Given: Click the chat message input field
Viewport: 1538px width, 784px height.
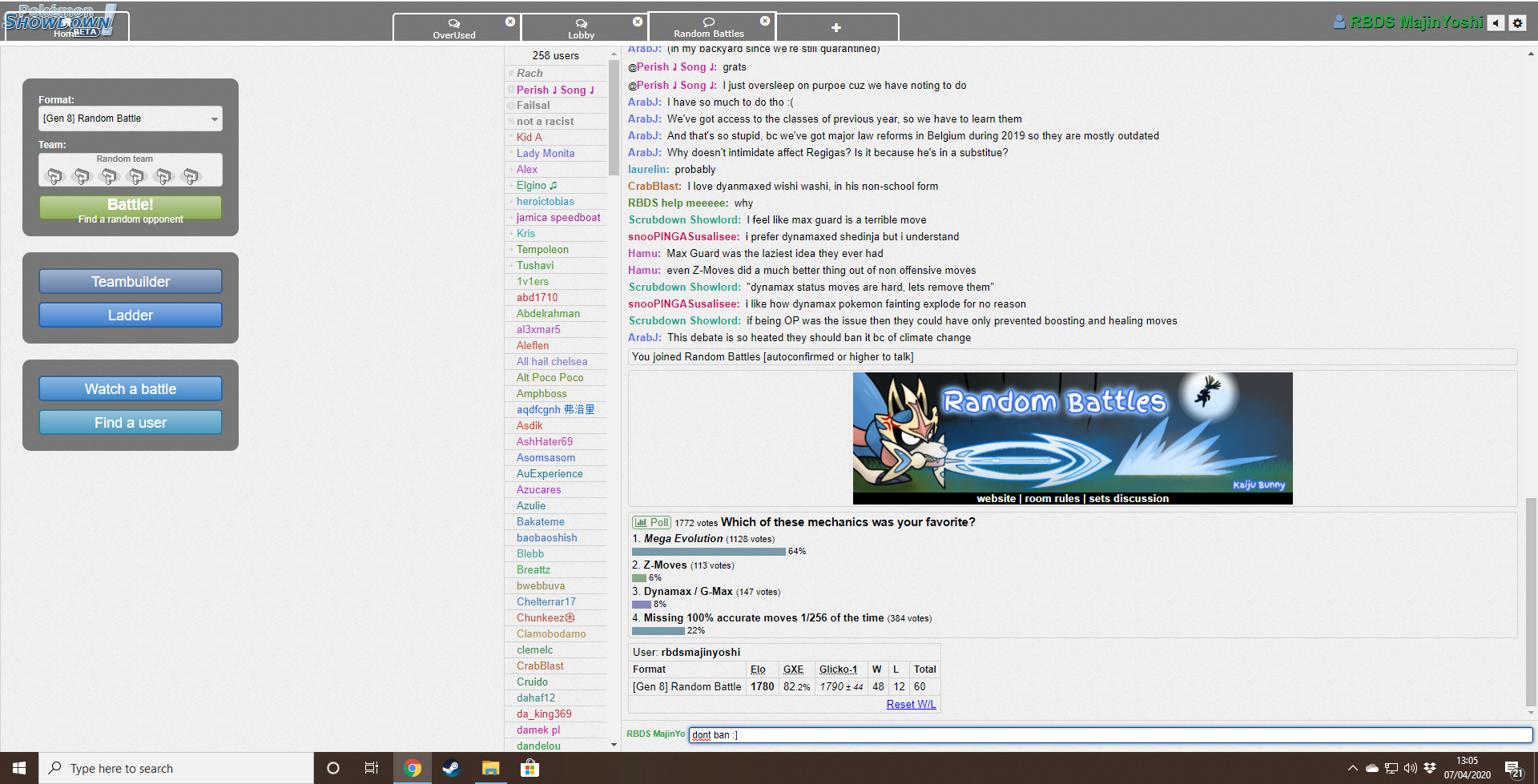Looking at the screenshot, I should pyautogui.click(x=1109, y=735).
